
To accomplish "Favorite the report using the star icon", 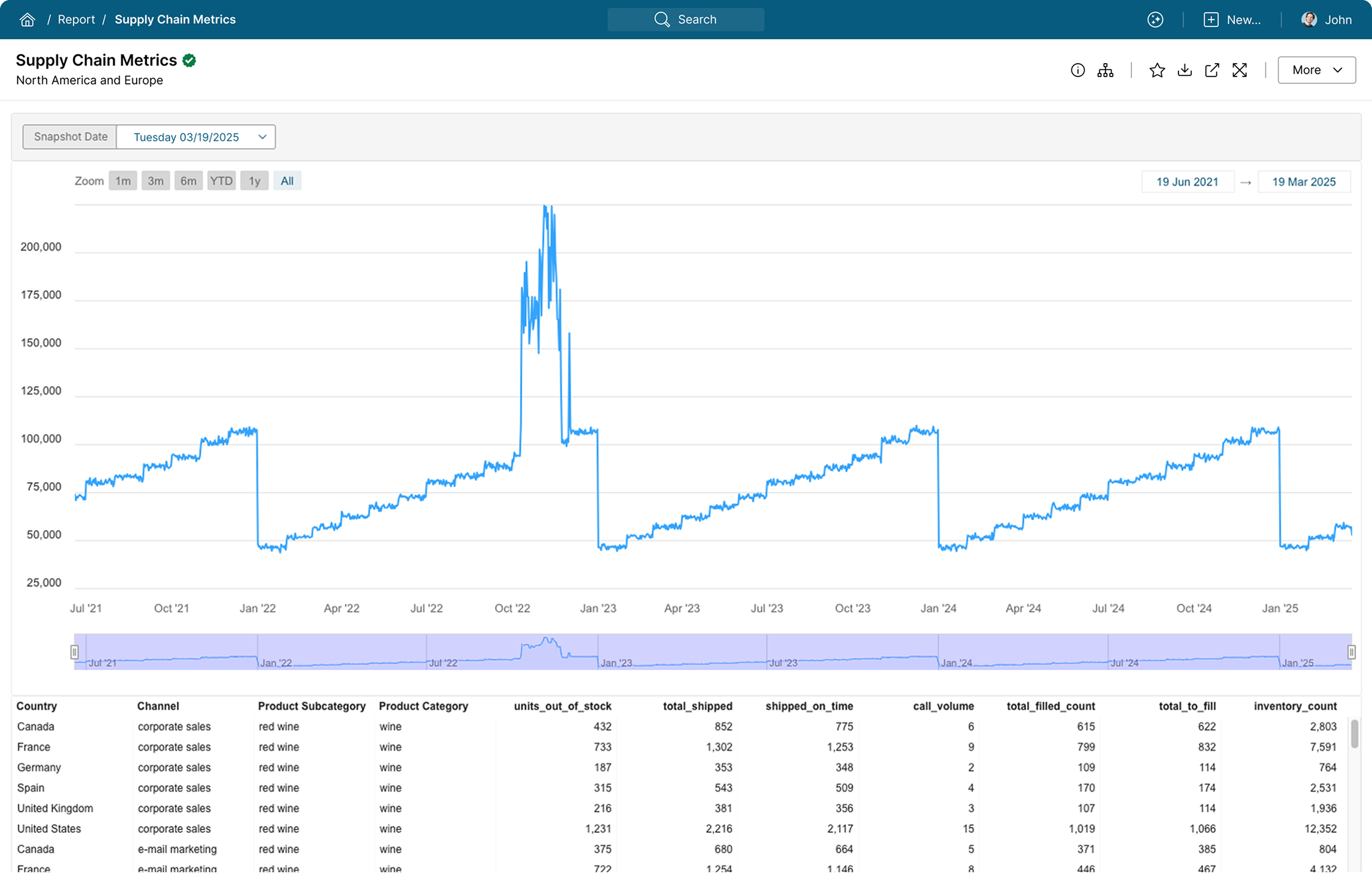I will click(1157, 70).
